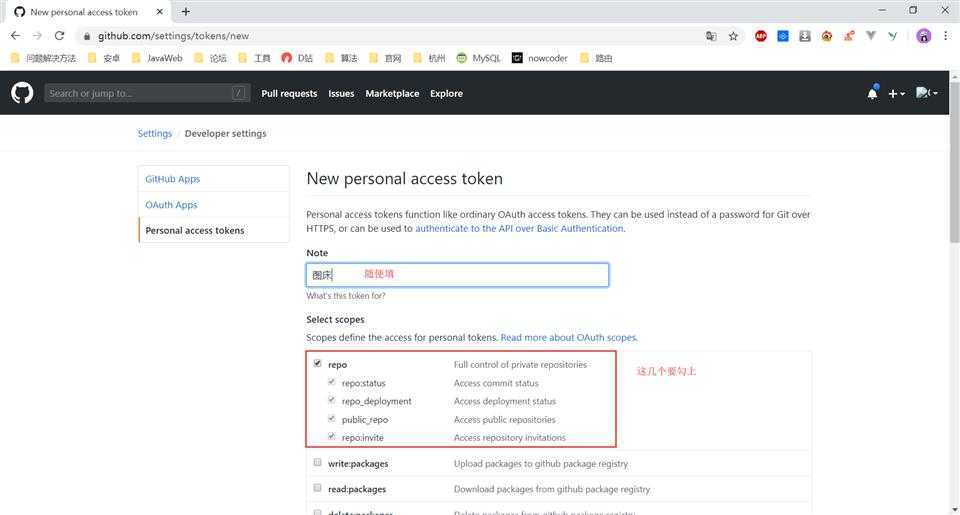Close the New personal access token tab
This screenshot has height=515, width=960.
coord(160,12)
